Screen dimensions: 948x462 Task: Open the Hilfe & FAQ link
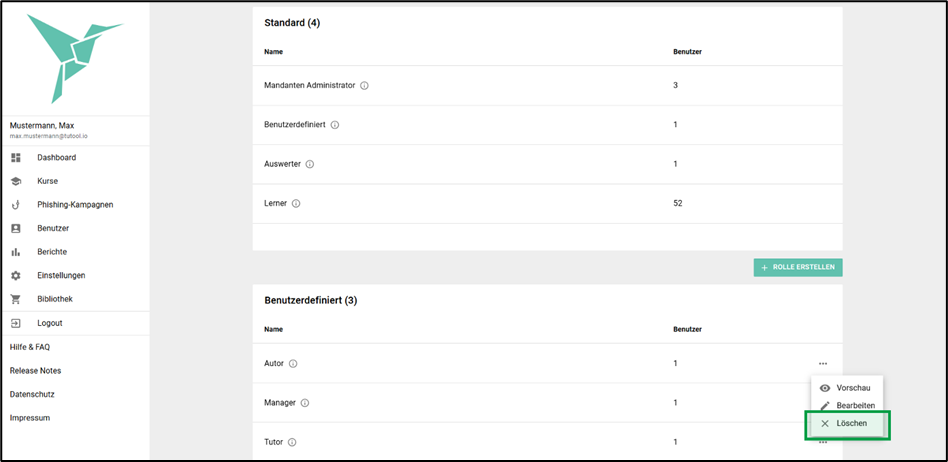coord(30,348)
